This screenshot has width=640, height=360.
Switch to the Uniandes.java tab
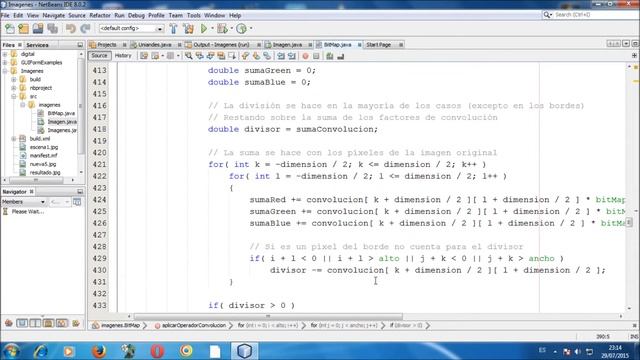tap(155, 44)
